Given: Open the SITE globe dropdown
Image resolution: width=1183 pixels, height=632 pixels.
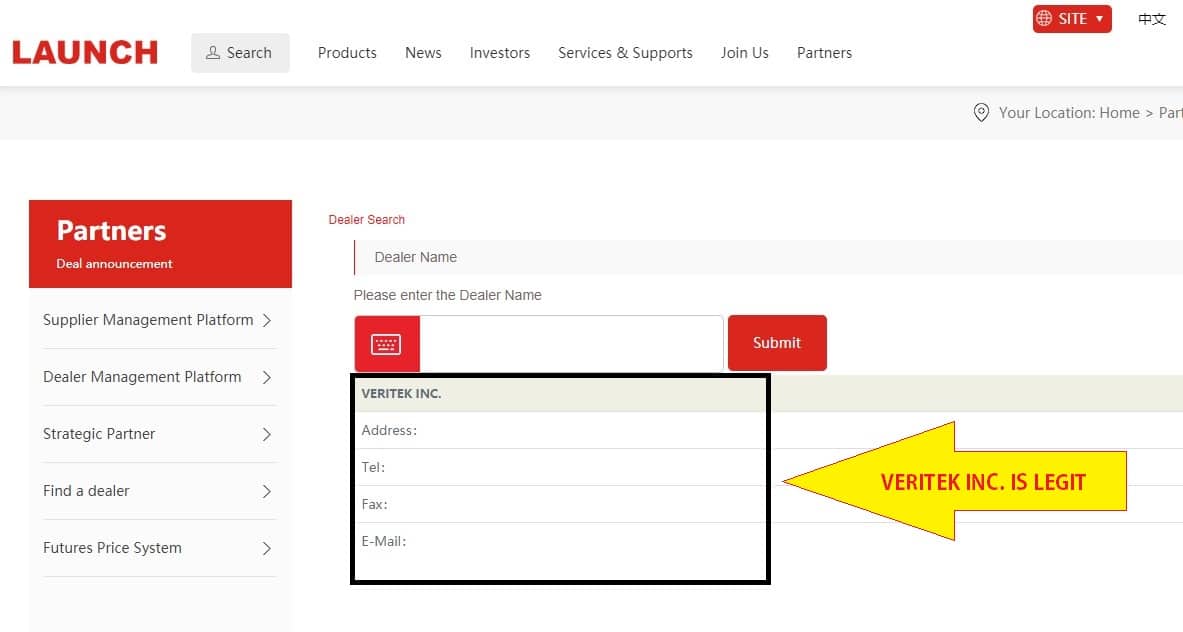Looking at the screenshot, I should (x=1071, y=19).
